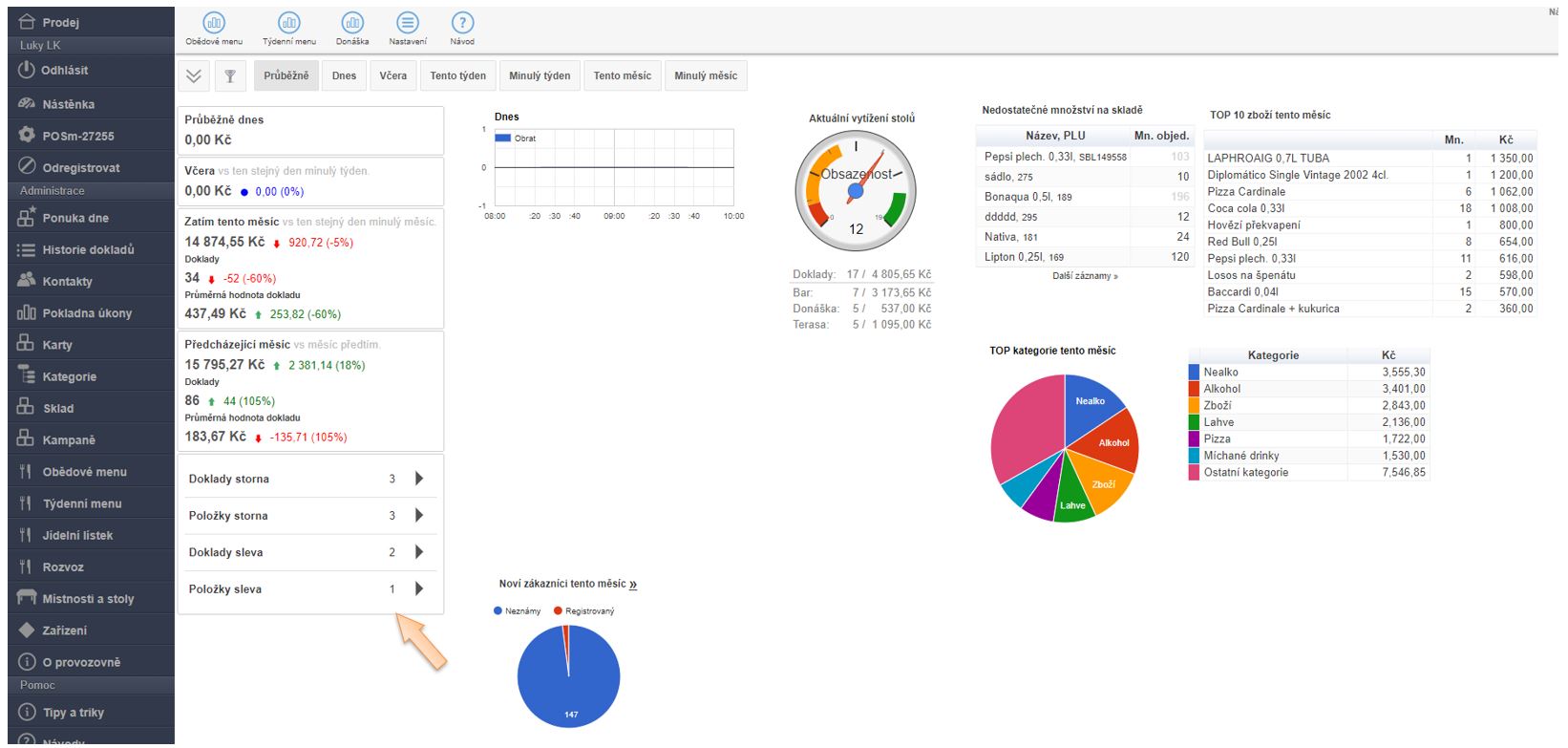Screen dimensions: 1568x748
Task: Expand the Doklady sleva row arrow
Action: (x=419, y=552)
